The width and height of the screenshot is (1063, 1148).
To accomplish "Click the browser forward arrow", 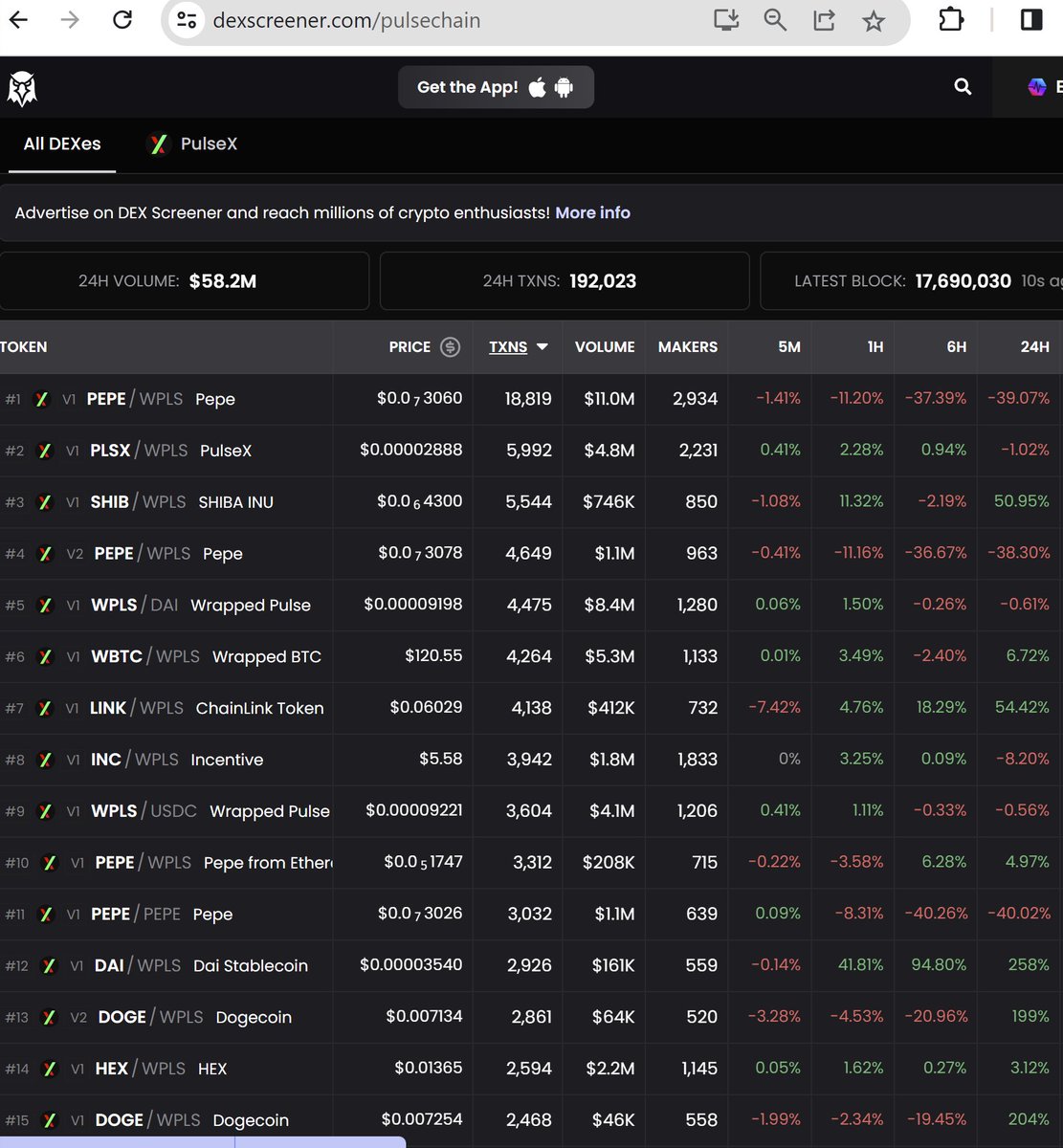I will click(70, 19).
